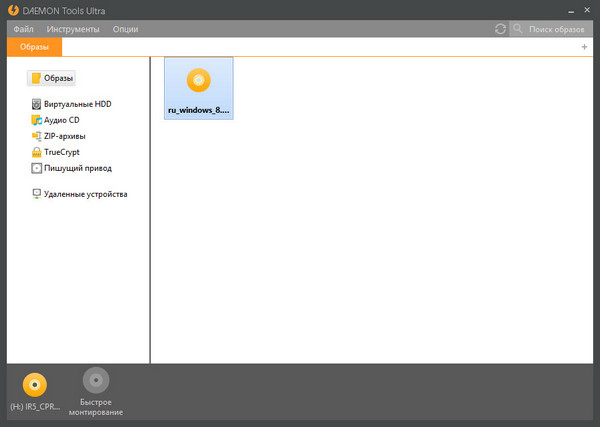The height and width of the screenshot is (427, 600).
Task: Add a new tab with plus icon
Action: [x=584, y=47]
